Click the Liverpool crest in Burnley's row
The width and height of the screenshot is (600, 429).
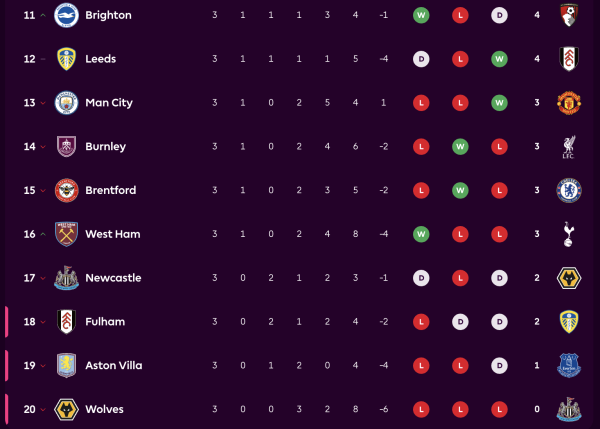tap(569, 146)
